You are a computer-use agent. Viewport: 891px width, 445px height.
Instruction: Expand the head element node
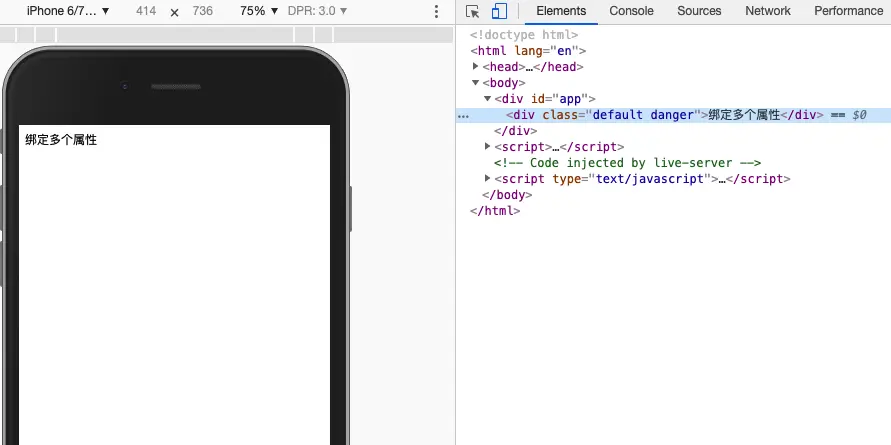(x=476, y=66)
